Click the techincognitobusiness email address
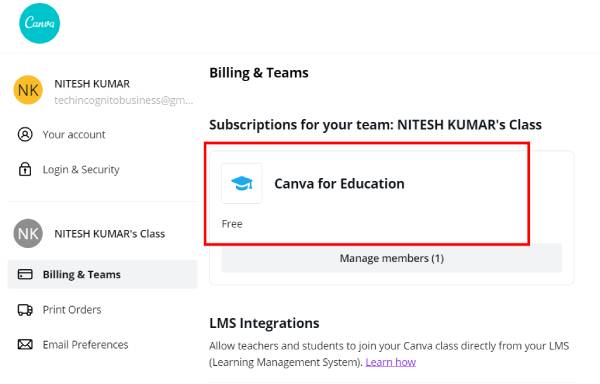Viewport: 600px width, 384px height. pyautogui.click(x=124, y=100)
